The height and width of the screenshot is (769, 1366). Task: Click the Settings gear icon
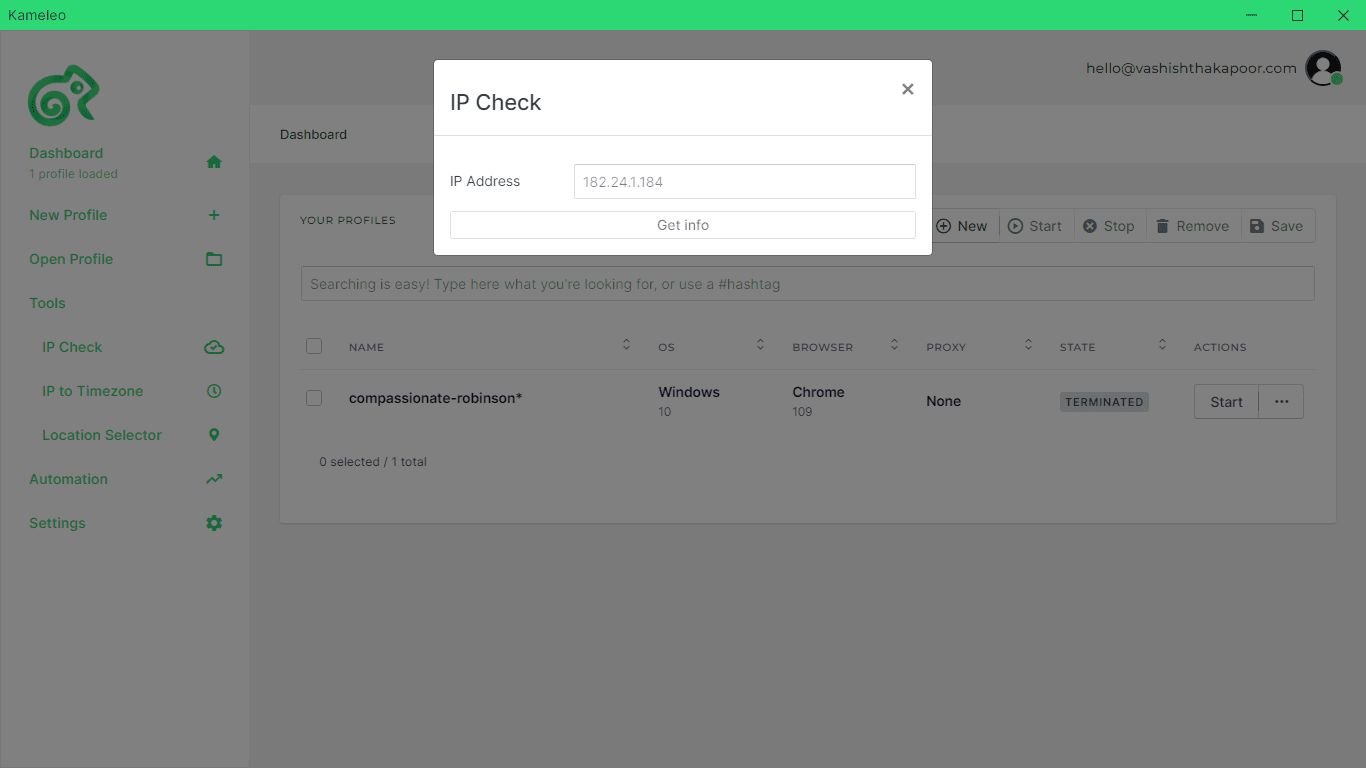coord(214,523)
